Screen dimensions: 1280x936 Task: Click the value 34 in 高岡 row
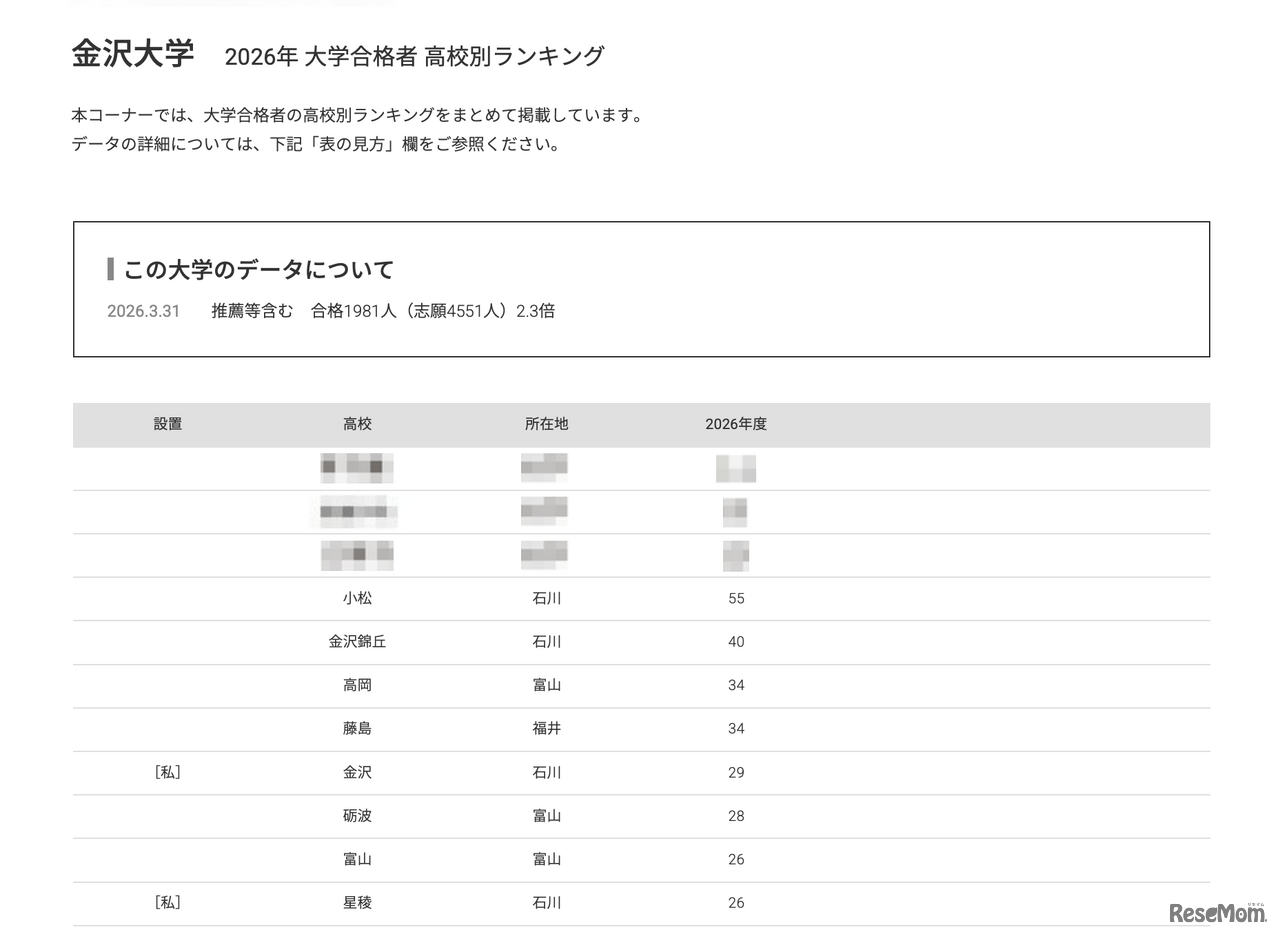click(x=736, y=686)
